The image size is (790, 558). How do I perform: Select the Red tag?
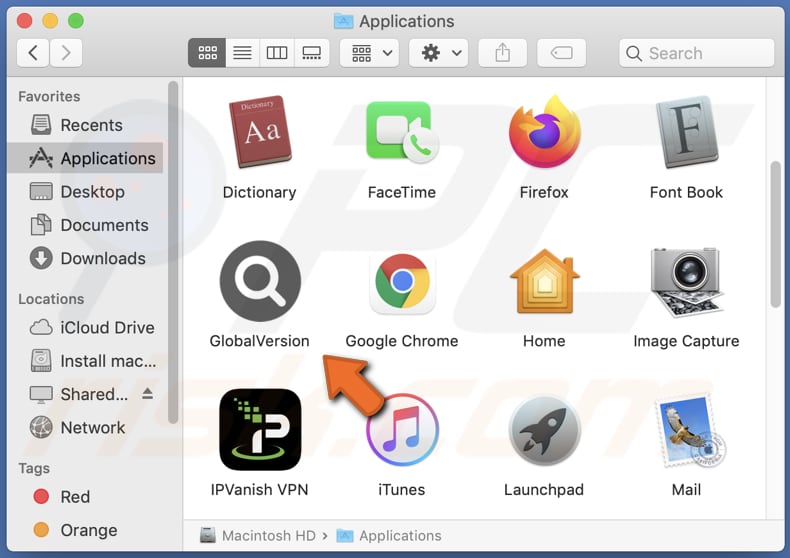click(x=85, y=497)
